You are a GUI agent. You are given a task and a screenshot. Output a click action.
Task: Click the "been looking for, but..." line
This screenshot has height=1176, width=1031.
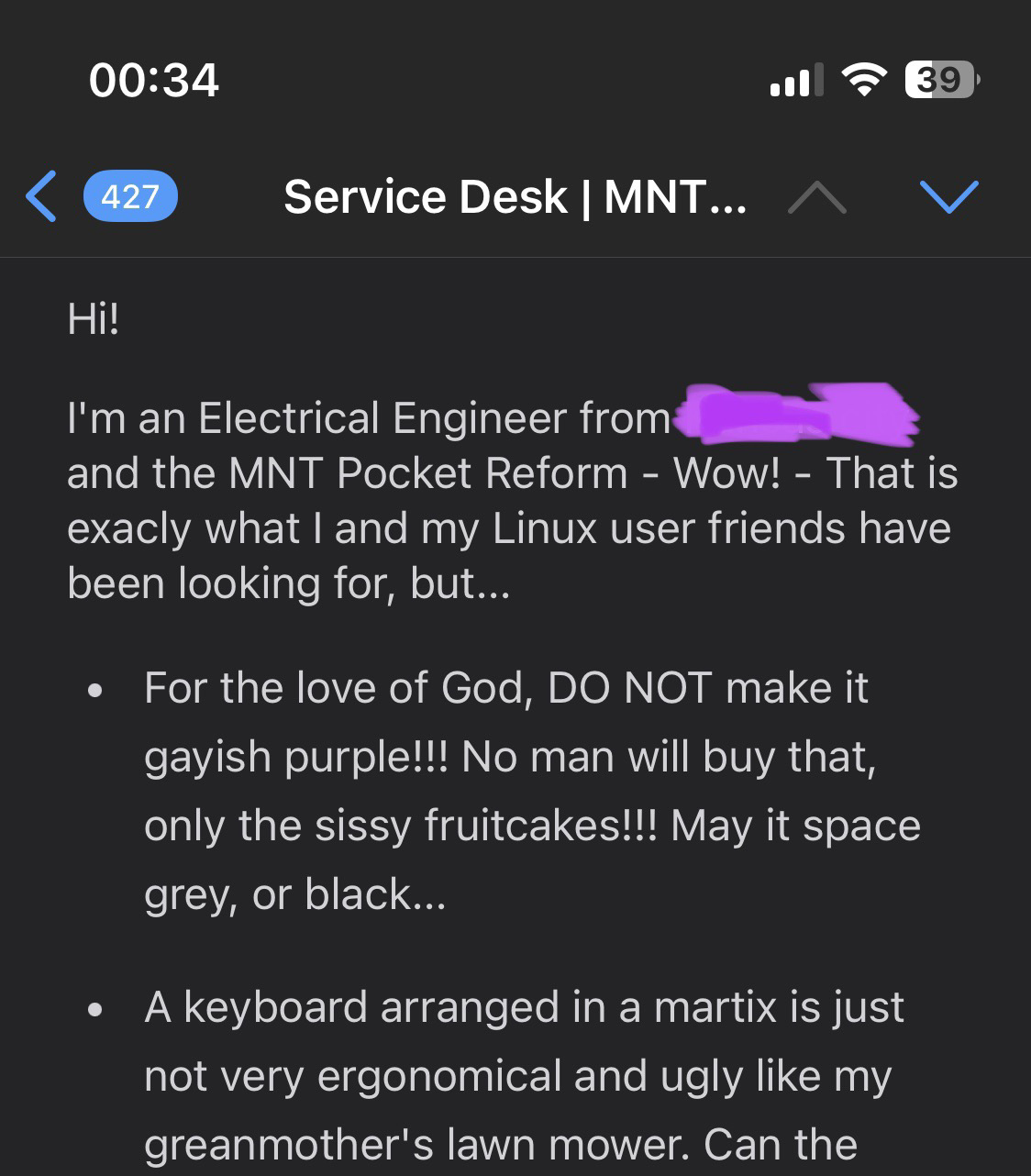(288, 583)
